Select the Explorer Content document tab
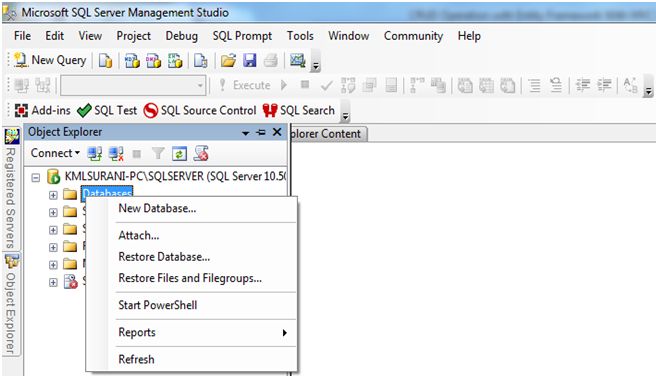Screen dimensions: 656x376 point(329,134)
